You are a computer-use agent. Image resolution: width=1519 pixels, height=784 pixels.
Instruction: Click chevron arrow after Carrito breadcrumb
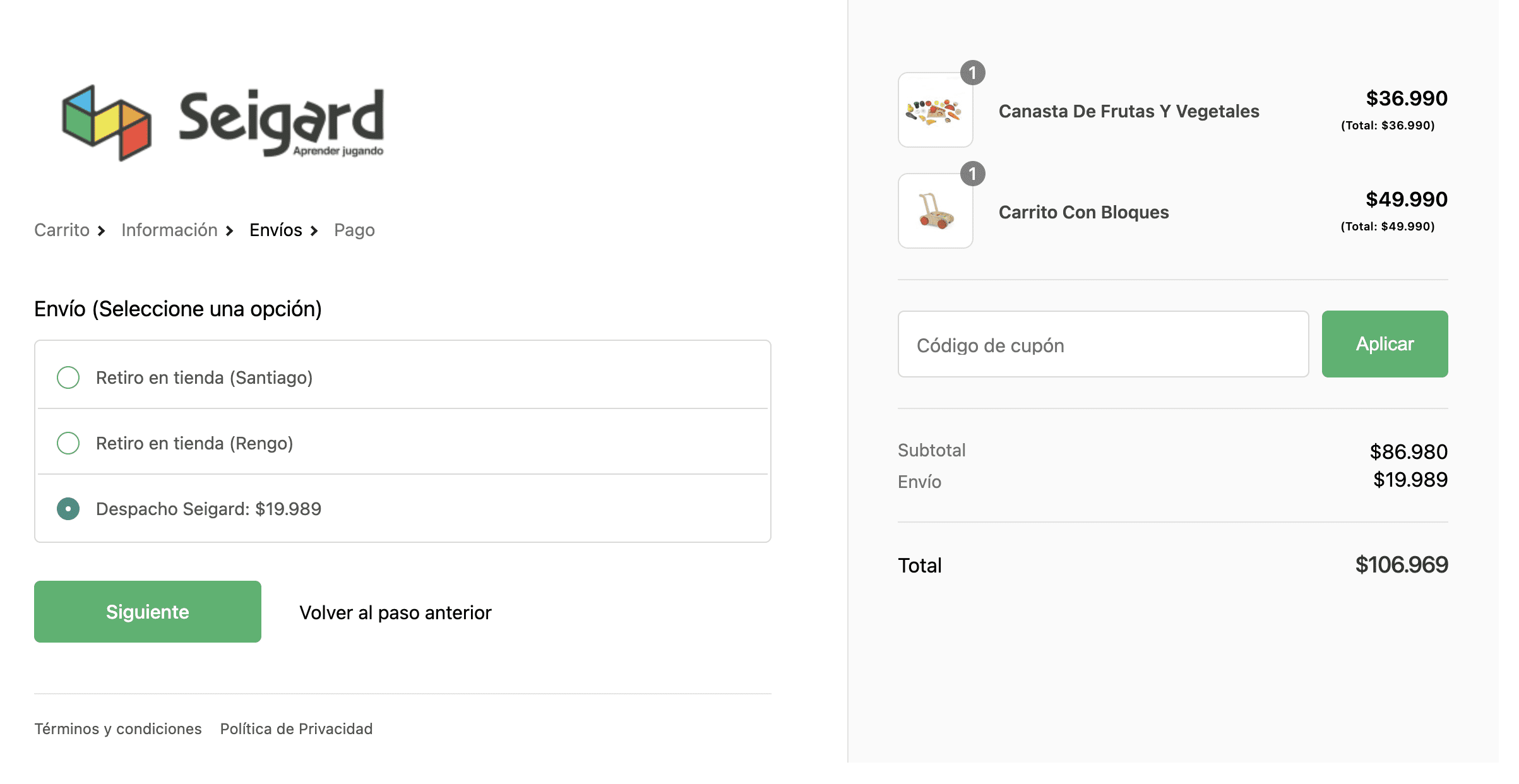click(102, 231)
